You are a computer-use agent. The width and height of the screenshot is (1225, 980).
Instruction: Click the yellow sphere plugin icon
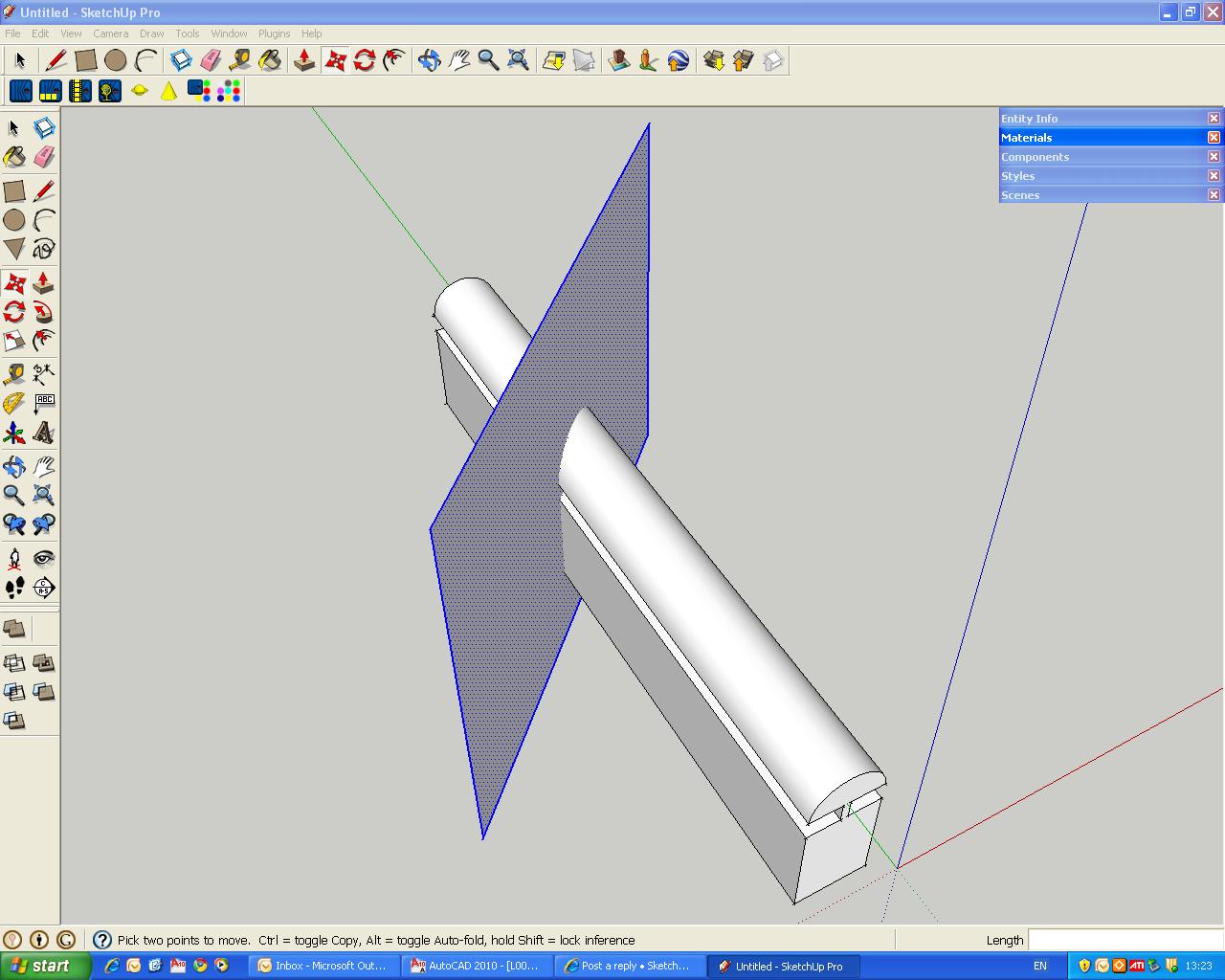tap(140, 91)
